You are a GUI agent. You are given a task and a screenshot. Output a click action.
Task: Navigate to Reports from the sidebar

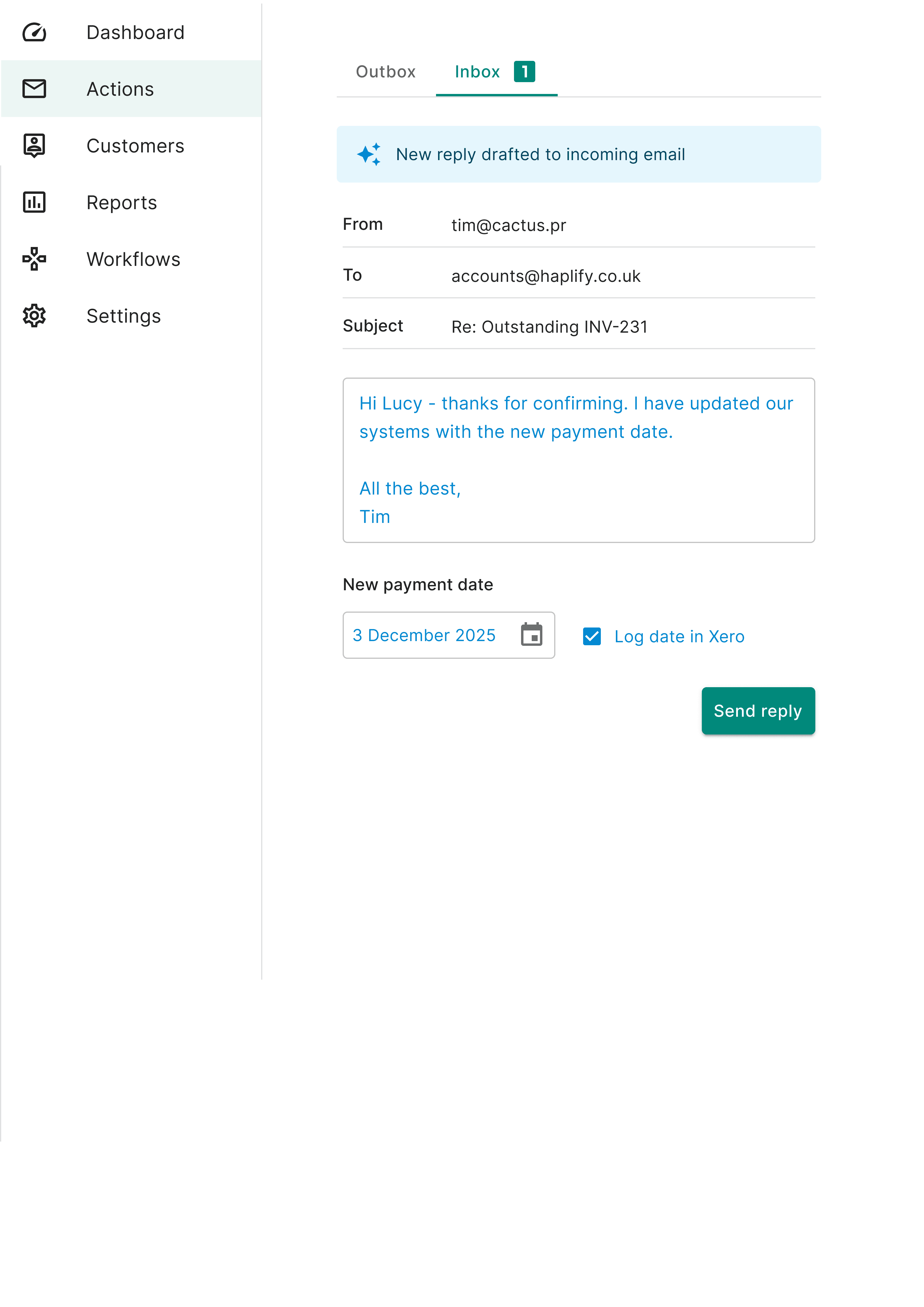(x=122, y=202)
